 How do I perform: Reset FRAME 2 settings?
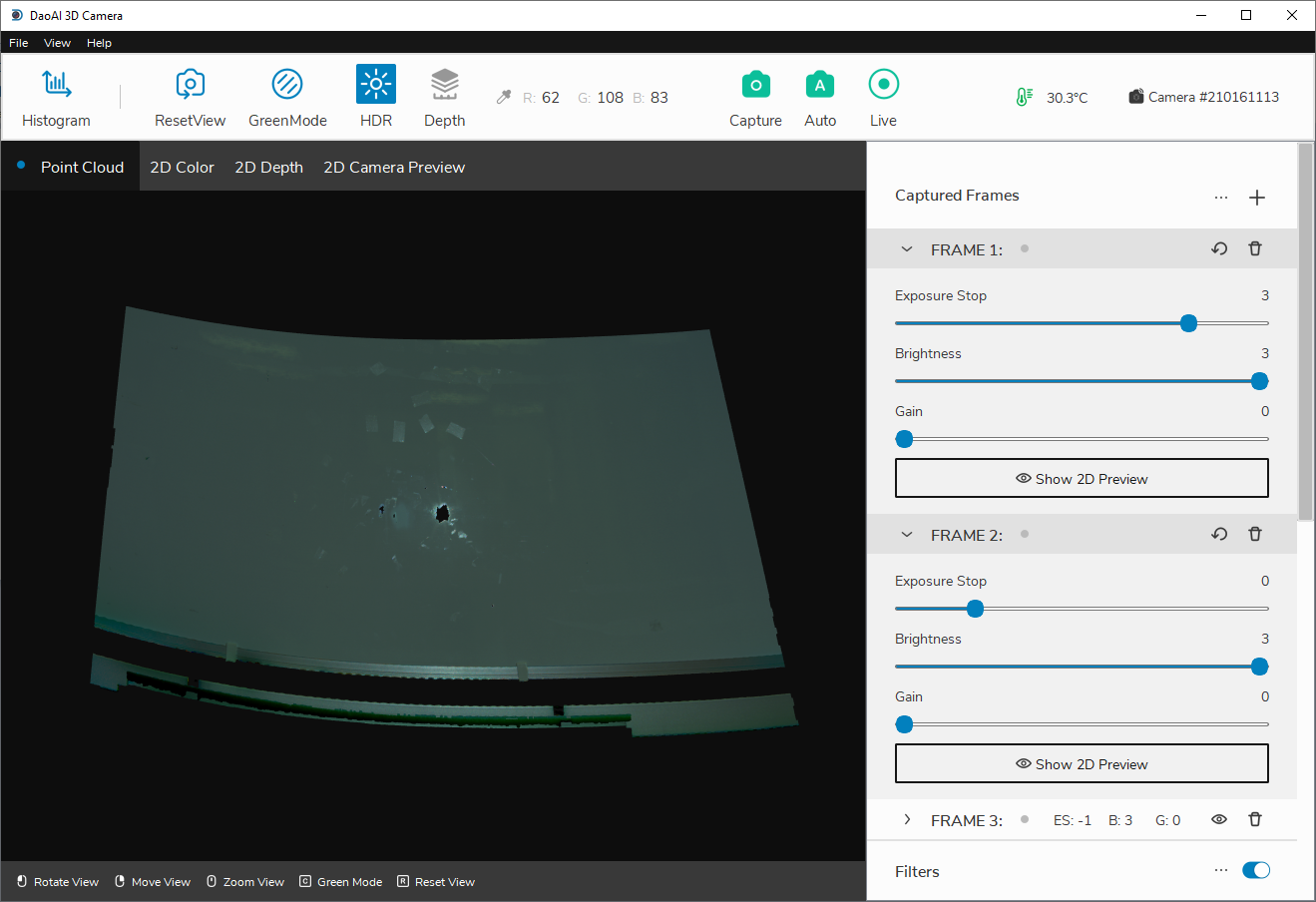pos(1219,535)
